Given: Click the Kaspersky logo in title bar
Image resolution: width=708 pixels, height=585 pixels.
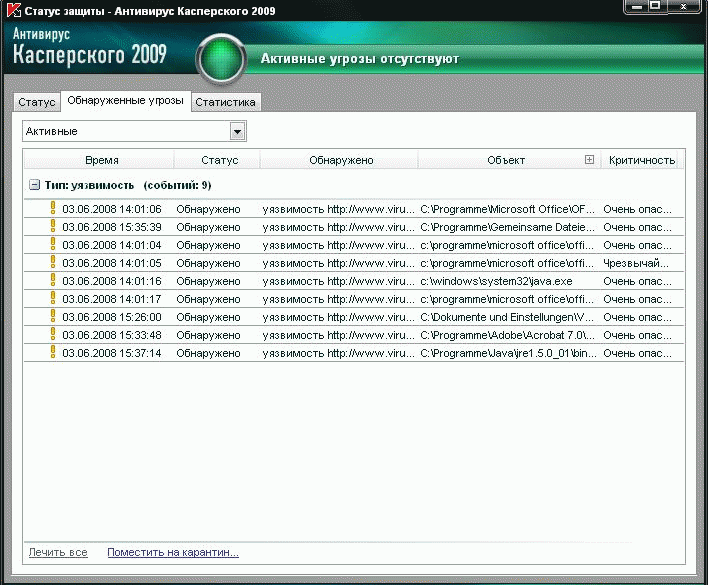Looking at the screenshot, I should (14, 10).
